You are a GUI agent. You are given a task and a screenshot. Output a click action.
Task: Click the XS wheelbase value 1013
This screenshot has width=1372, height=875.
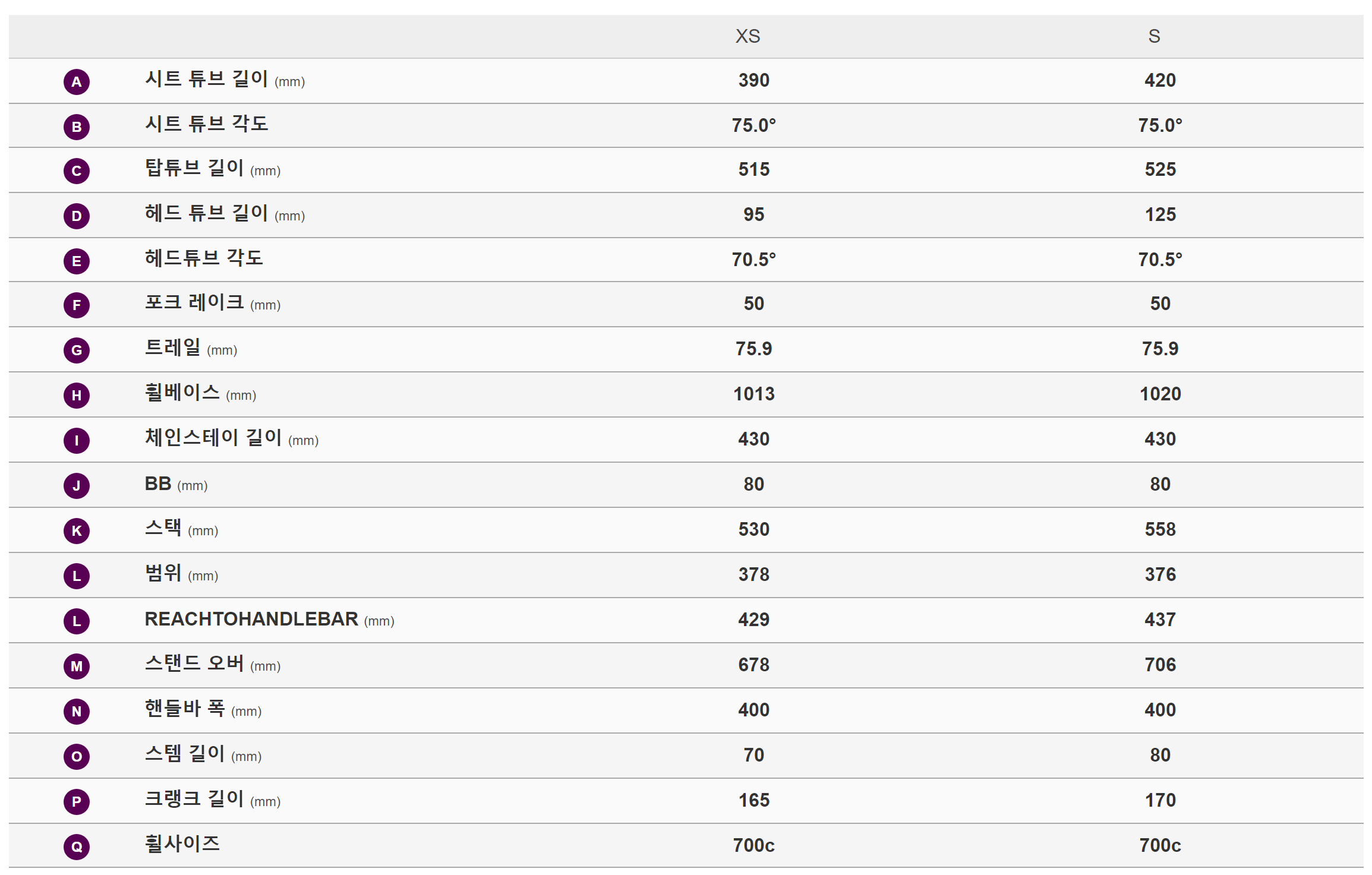753,394
